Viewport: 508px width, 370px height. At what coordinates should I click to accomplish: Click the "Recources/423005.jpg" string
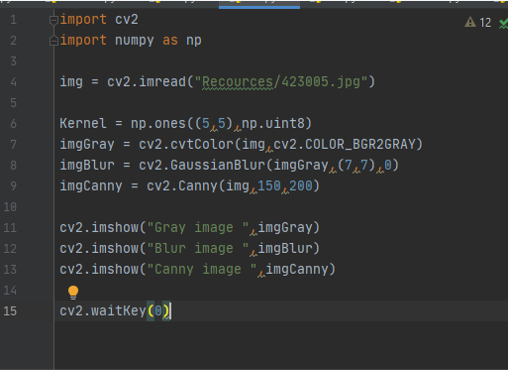pos(281,82)
